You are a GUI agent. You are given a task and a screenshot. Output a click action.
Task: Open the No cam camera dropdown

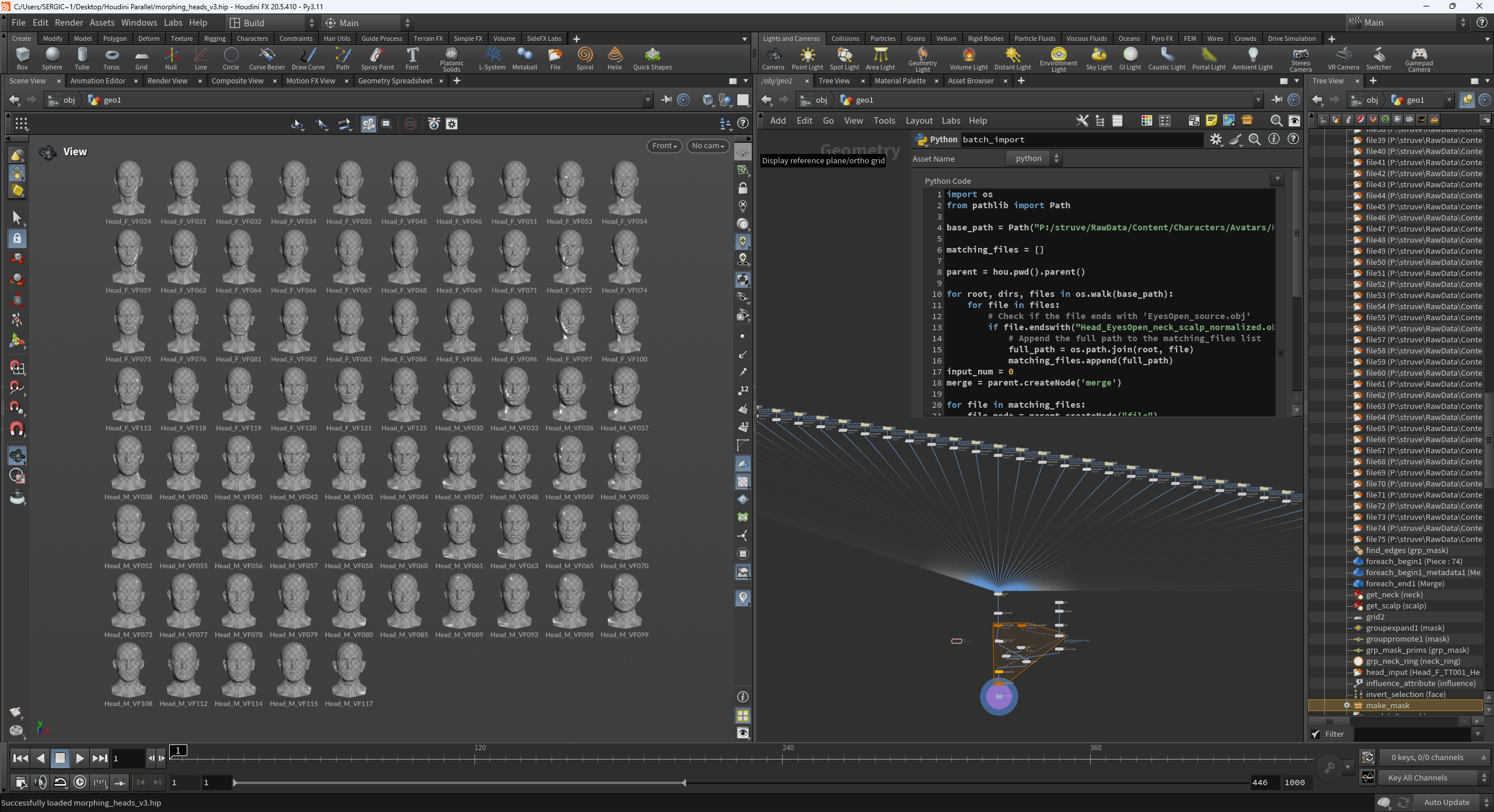click(x=708, y=146)
